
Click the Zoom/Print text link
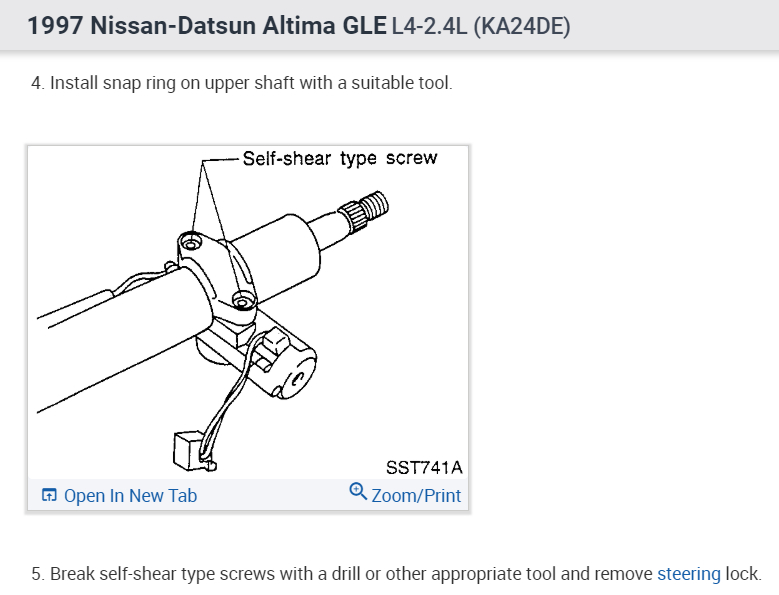416,496
